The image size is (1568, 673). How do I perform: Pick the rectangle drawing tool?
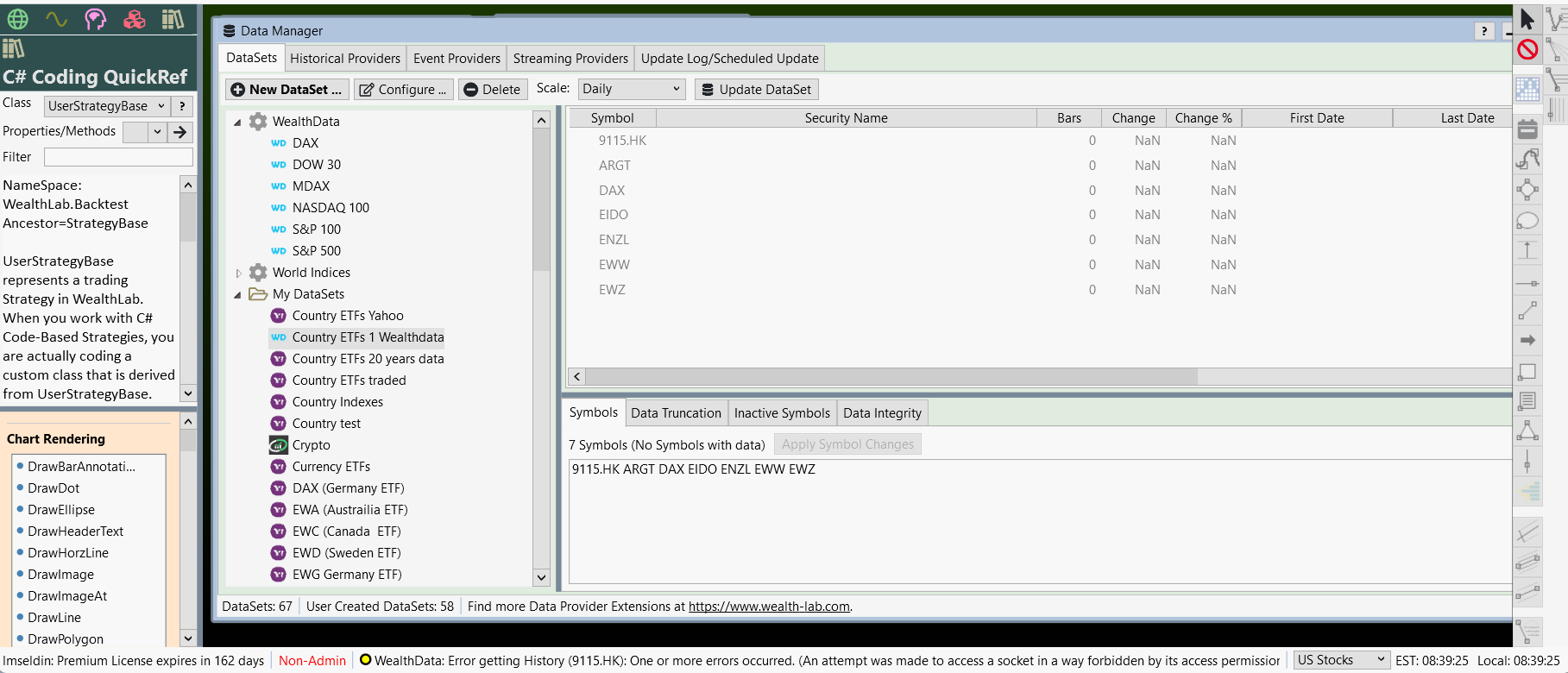pyautogui.click(x=1527, y=372)
